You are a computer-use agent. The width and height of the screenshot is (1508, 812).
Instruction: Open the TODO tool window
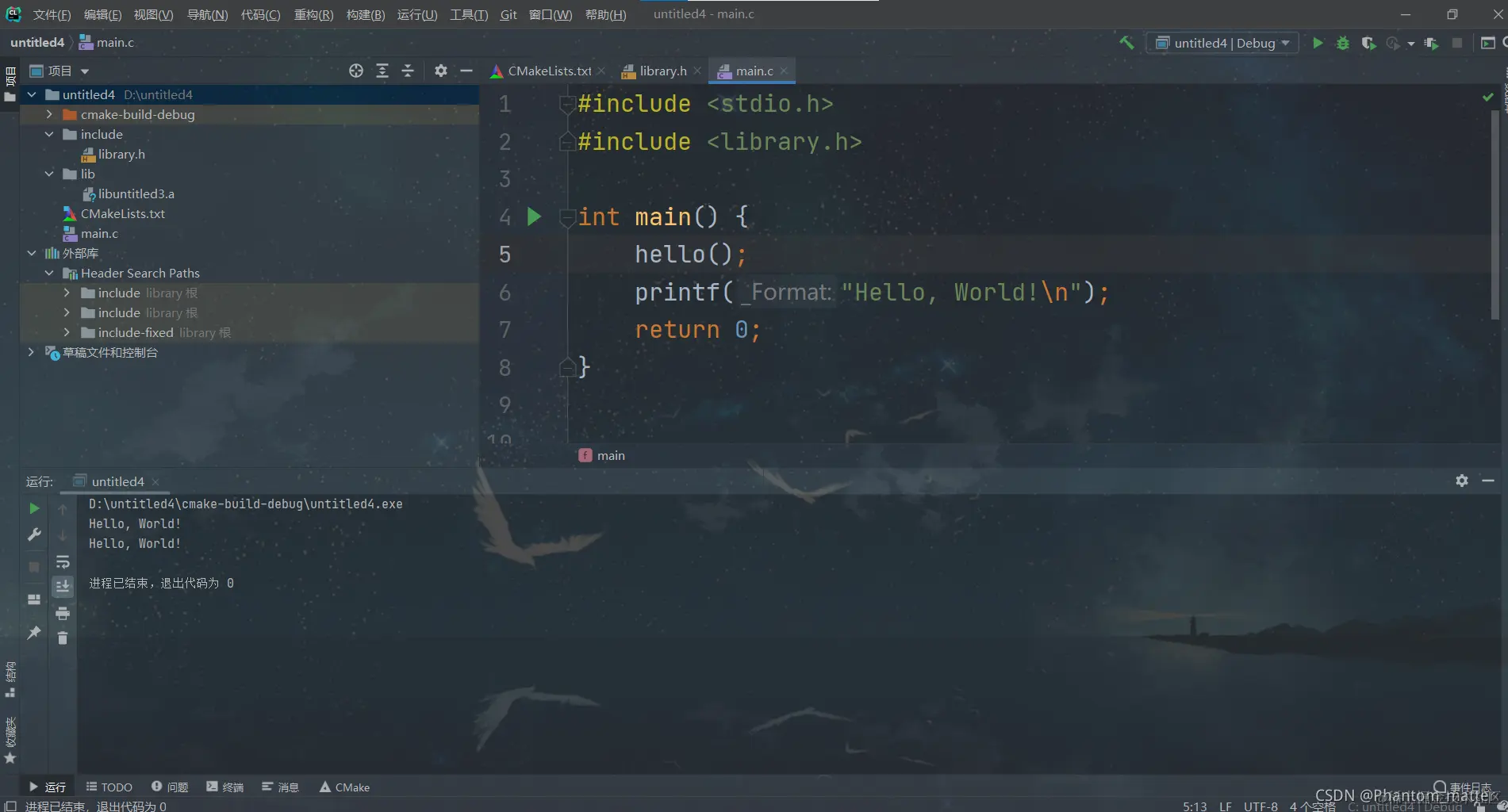[109, 787]
